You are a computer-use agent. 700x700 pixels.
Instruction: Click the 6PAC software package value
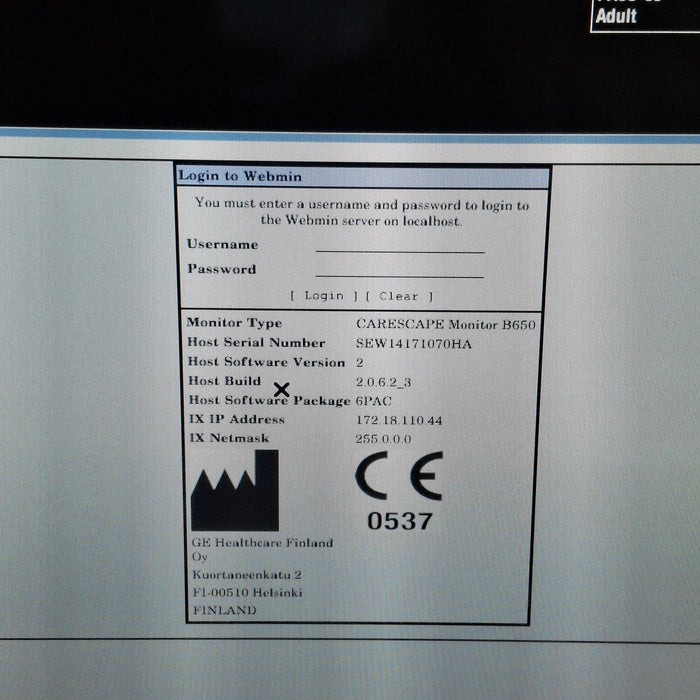376,401
